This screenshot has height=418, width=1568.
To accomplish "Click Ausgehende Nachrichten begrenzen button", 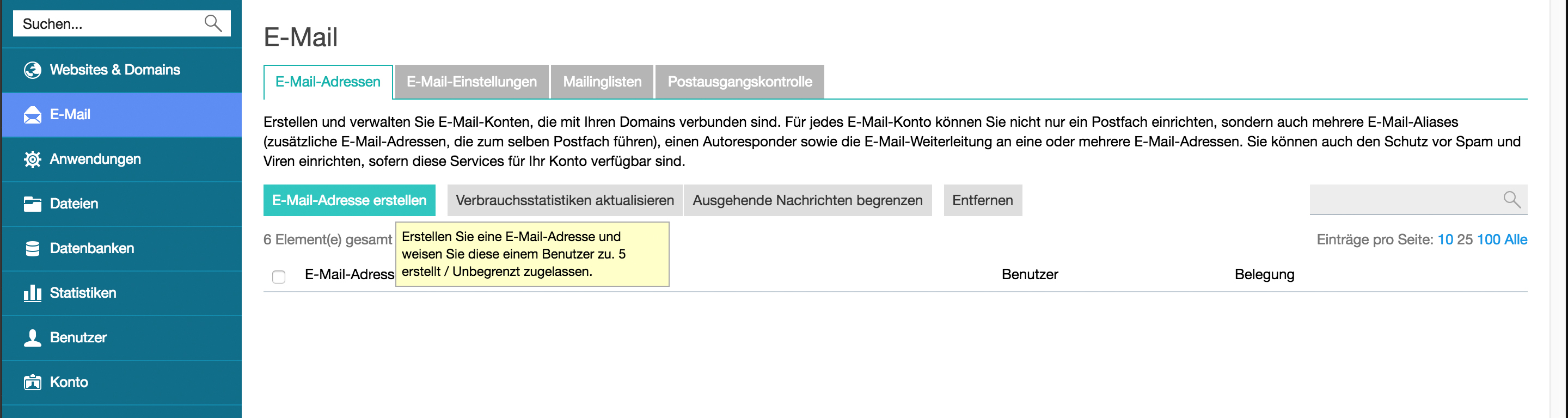I will tap(807, 200).
